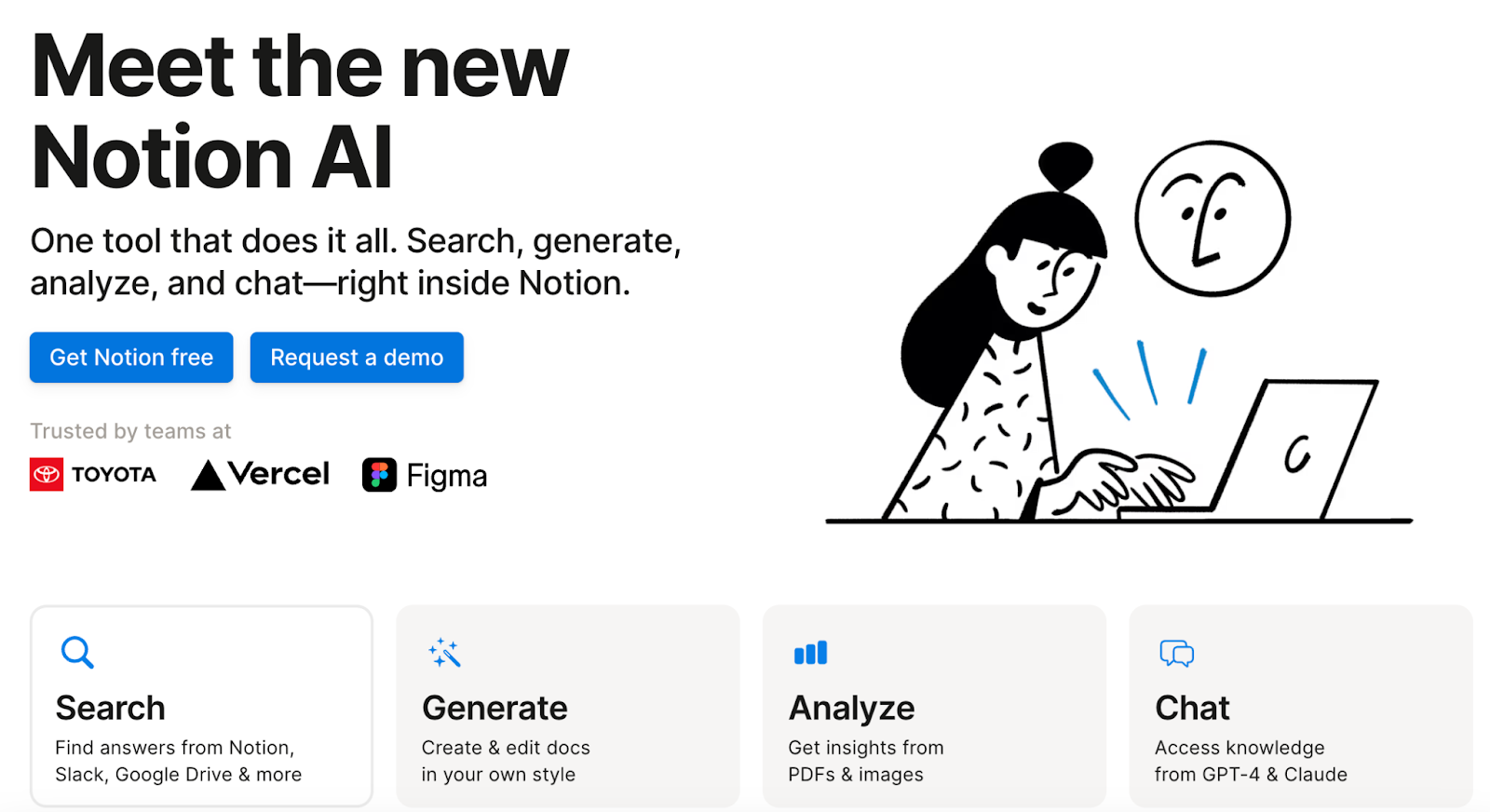Click the smiling round face illustration
This screenshot has width=1490, height=812.
[x=1212, y=220]
